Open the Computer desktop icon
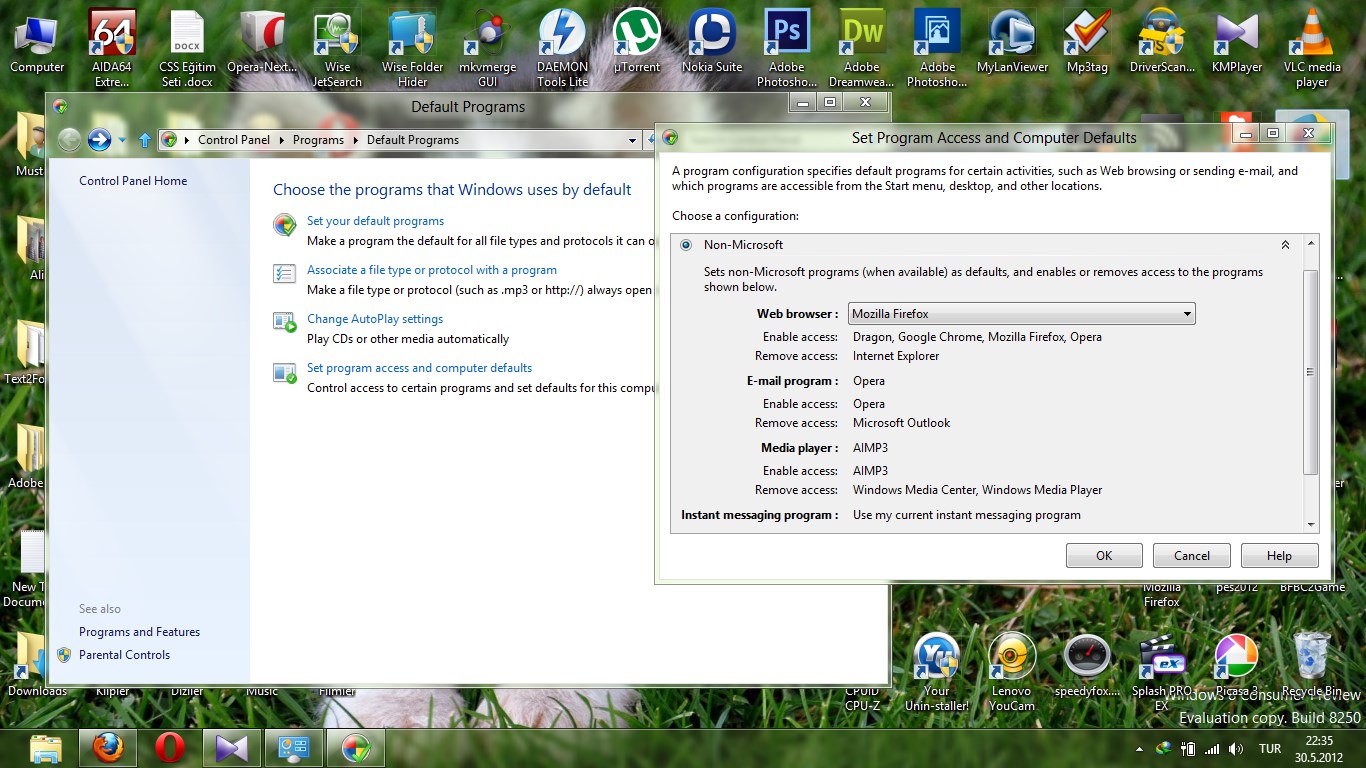This screenshot has height=768, width=1366. (37, 43)
